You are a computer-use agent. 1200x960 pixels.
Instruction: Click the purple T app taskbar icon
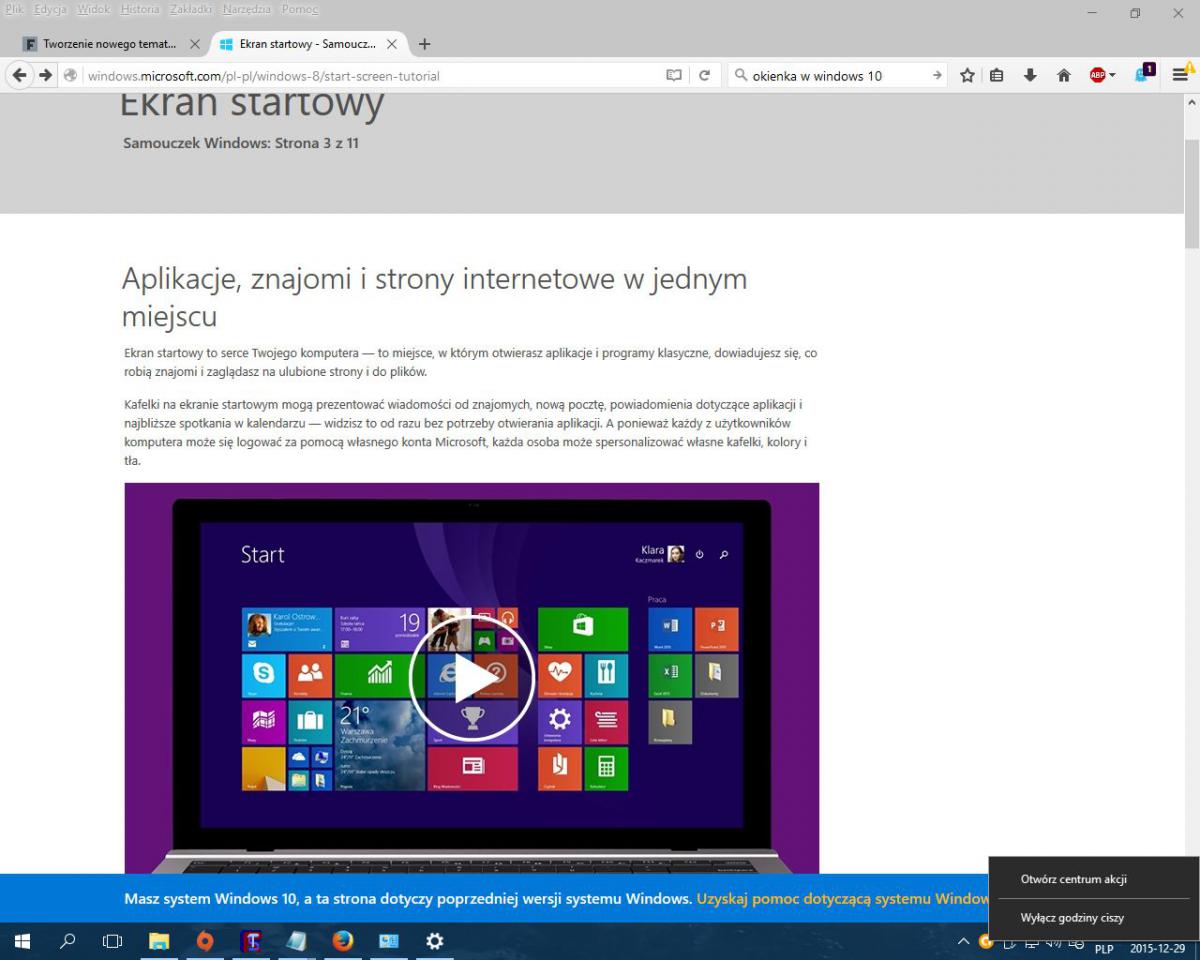251,941
